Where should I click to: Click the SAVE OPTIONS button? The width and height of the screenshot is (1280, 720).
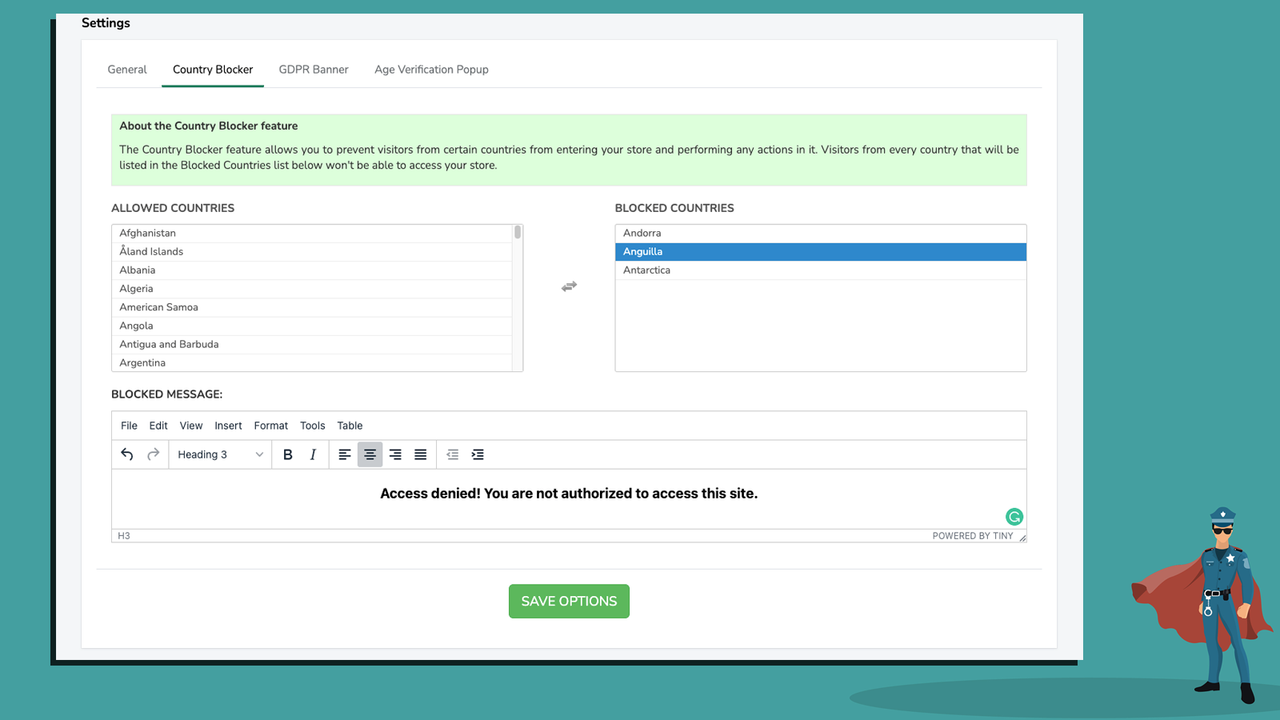tap(568, 601)
